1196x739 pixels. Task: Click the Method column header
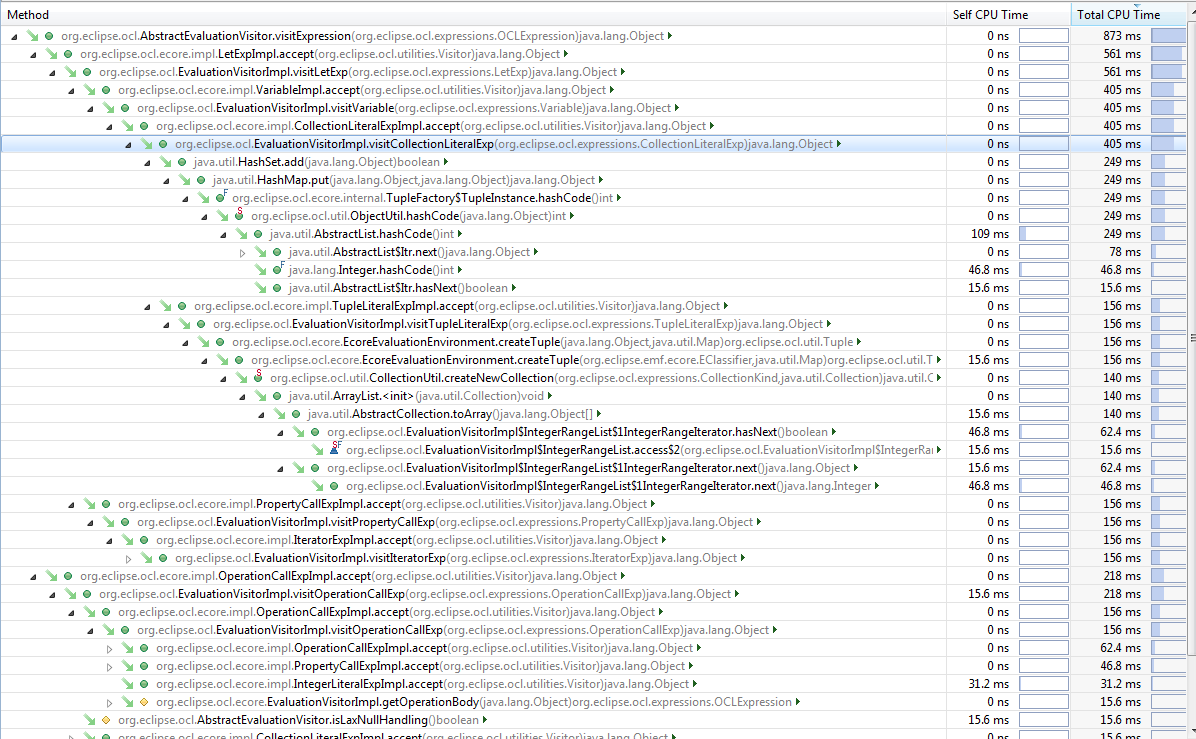tap(28, 15)
